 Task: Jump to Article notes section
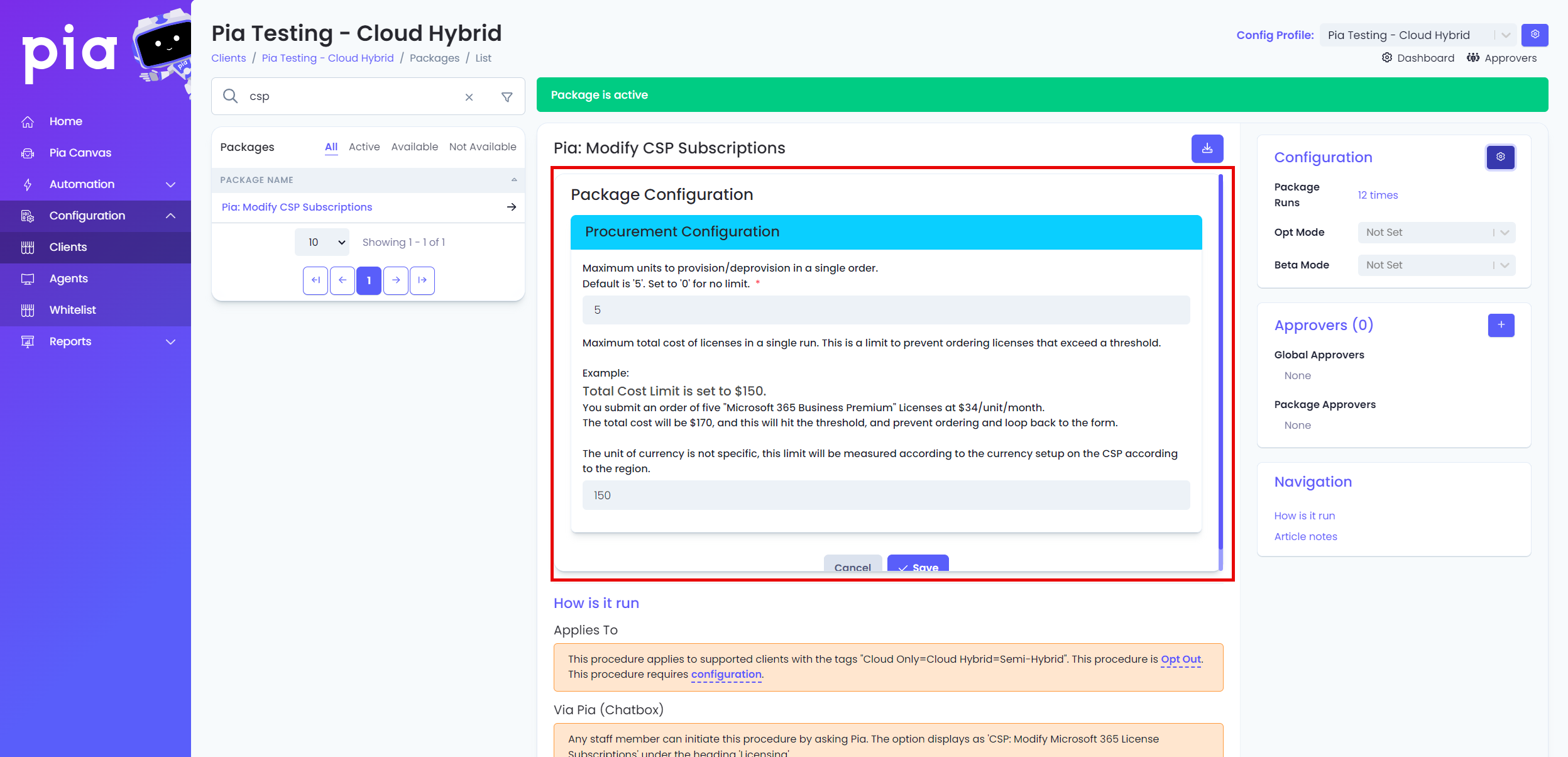point(1305,536)
